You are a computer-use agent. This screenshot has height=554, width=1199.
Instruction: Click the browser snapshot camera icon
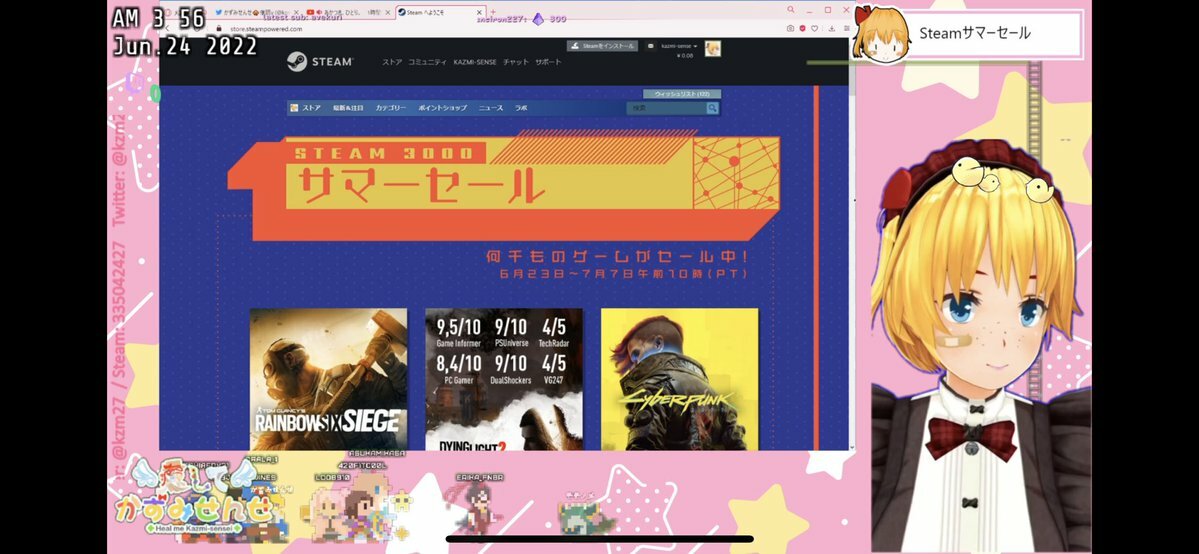pyautogui.click(x=790, y=28)
